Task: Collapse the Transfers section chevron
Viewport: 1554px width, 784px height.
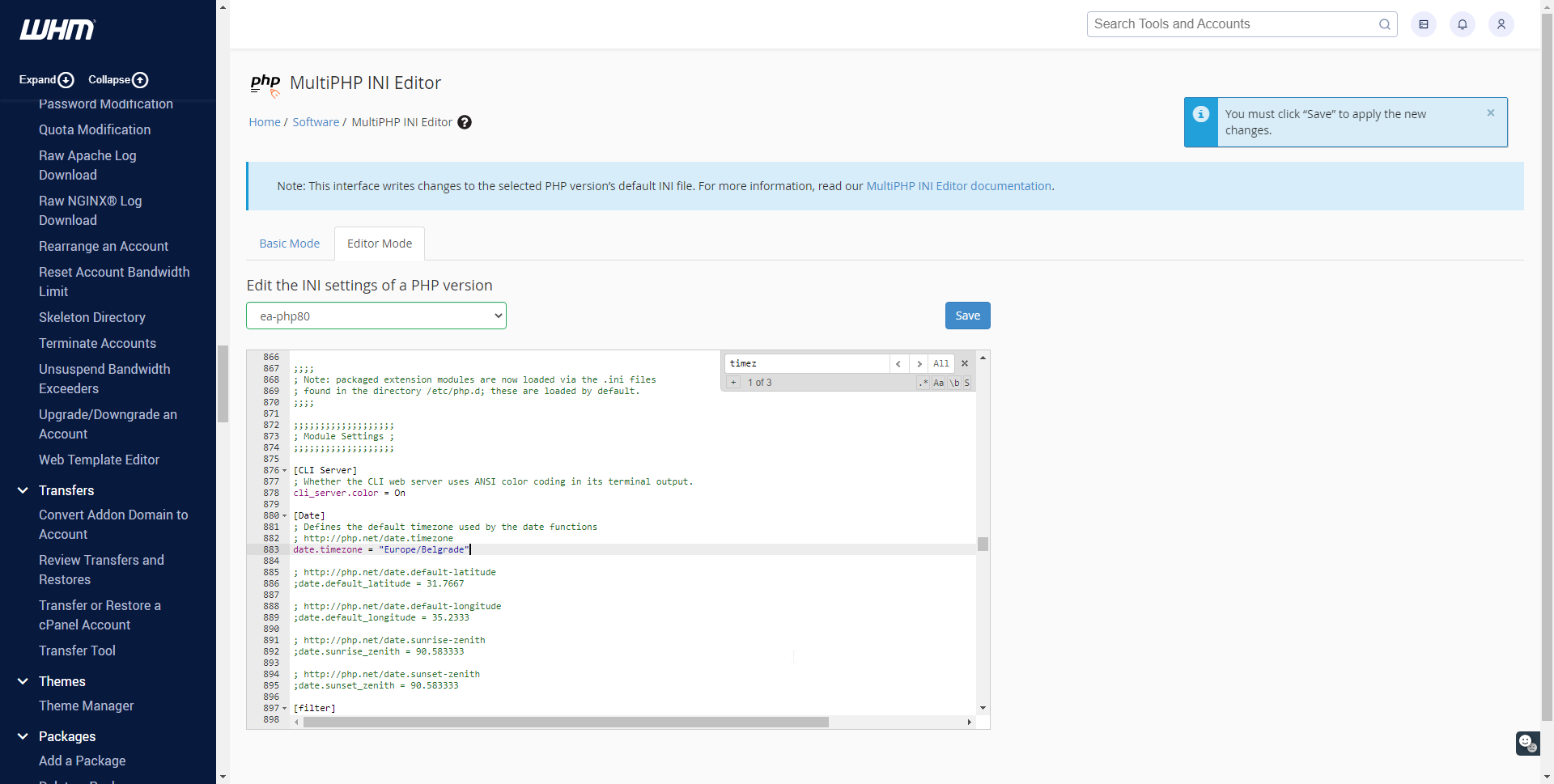Action: pyautogui.click(x=23, y=490)
